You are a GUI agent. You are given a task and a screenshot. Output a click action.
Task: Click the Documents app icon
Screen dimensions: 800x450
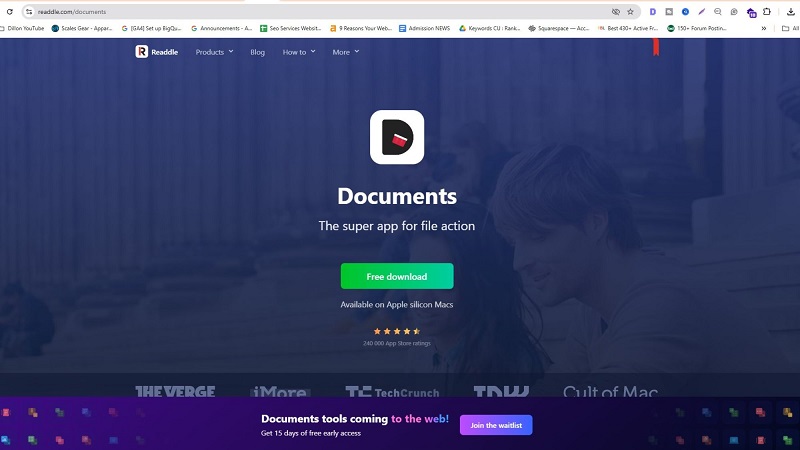click(x=397, y=137)
